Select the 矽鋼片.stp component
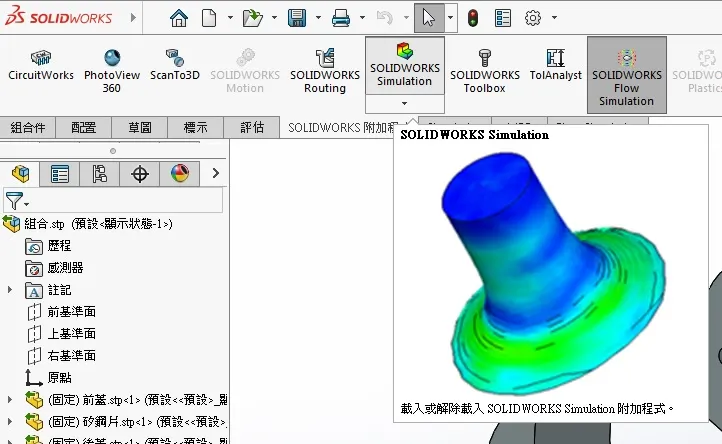The image size is (722, 444). [126, 421]
